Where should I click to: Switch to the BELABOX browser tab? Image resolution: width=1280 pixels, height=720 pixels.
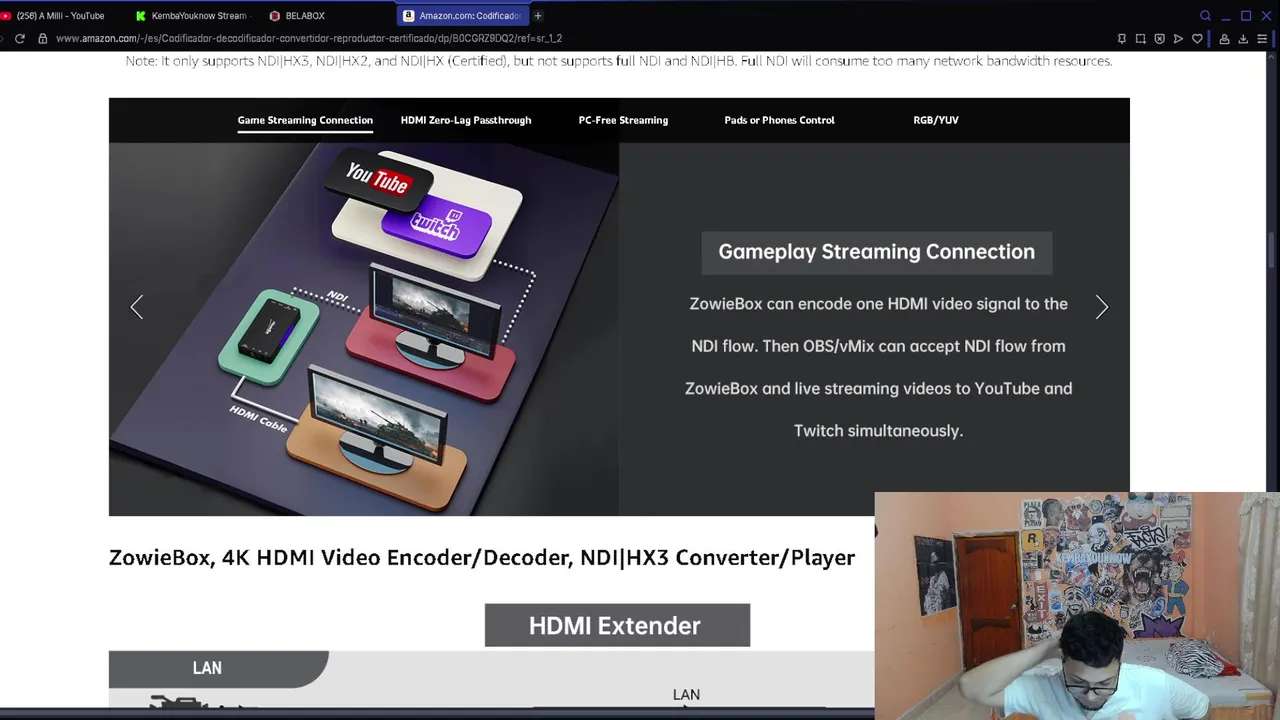[x=325, y=16]
